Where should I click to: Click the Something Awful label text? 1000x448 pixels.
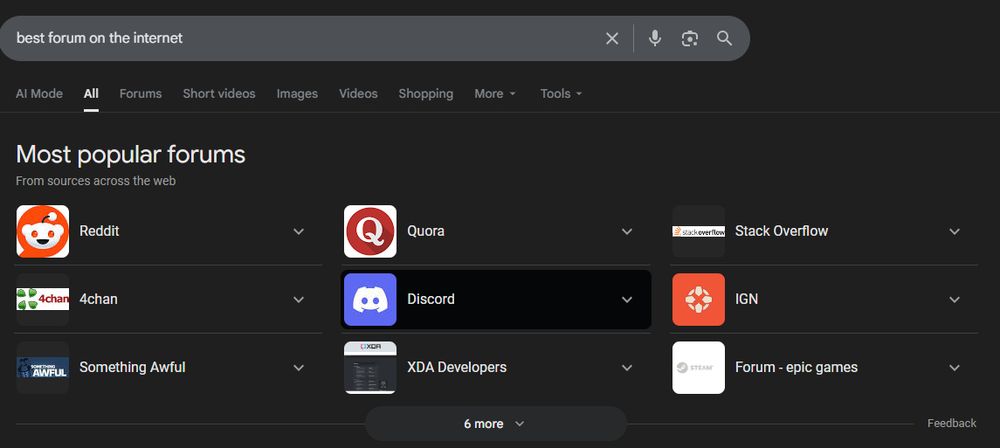(x=132, y=368)
